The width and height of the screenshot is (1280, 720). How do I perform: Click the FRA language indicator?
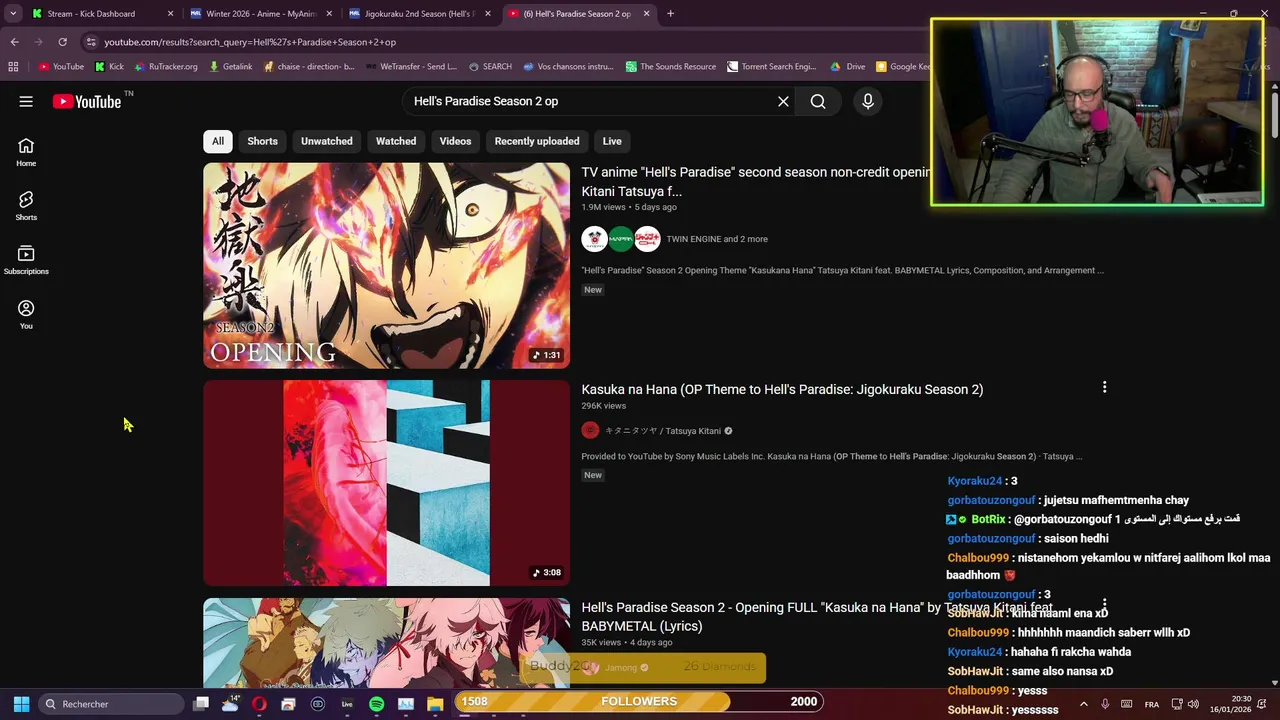(x=1151, y=704)
